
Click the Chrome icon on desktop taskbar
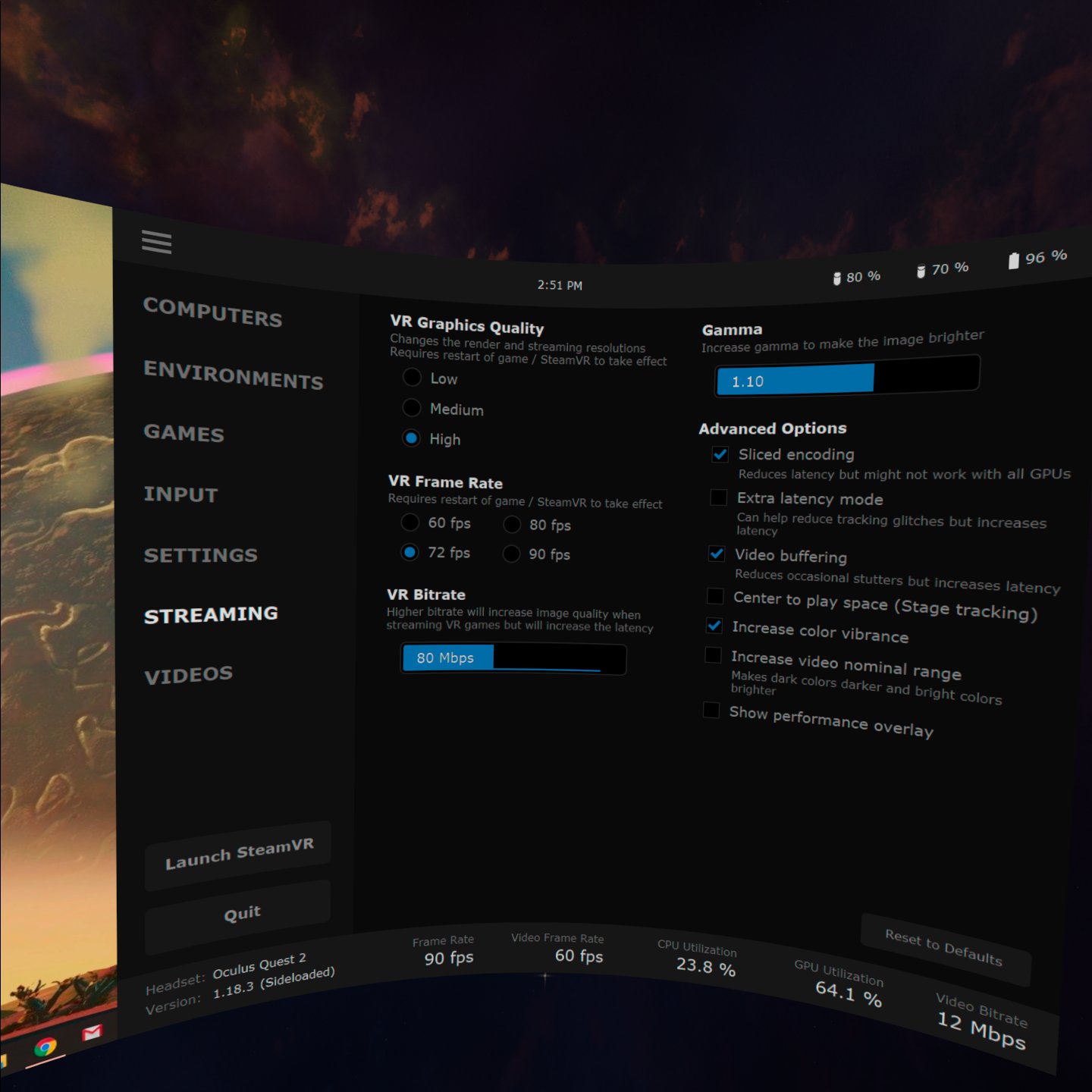[x=45, y=1047]
